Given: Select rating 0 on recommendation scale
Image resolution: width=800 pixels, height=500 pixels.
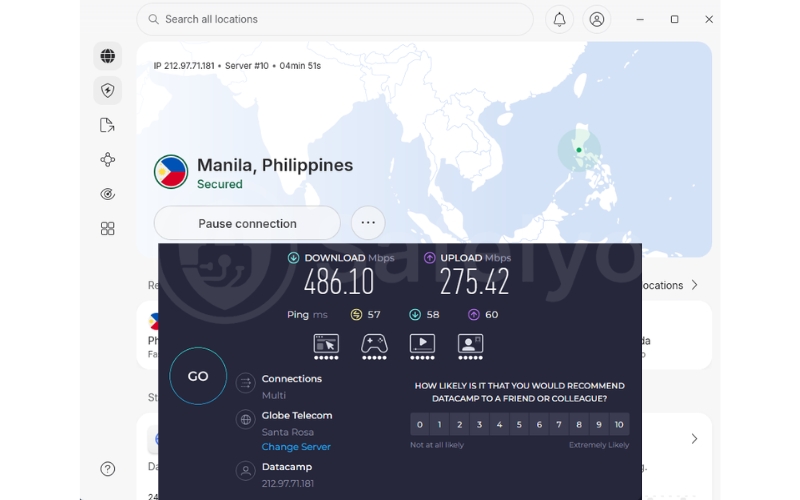Looking at the screenshot, I should coord(420,424).
